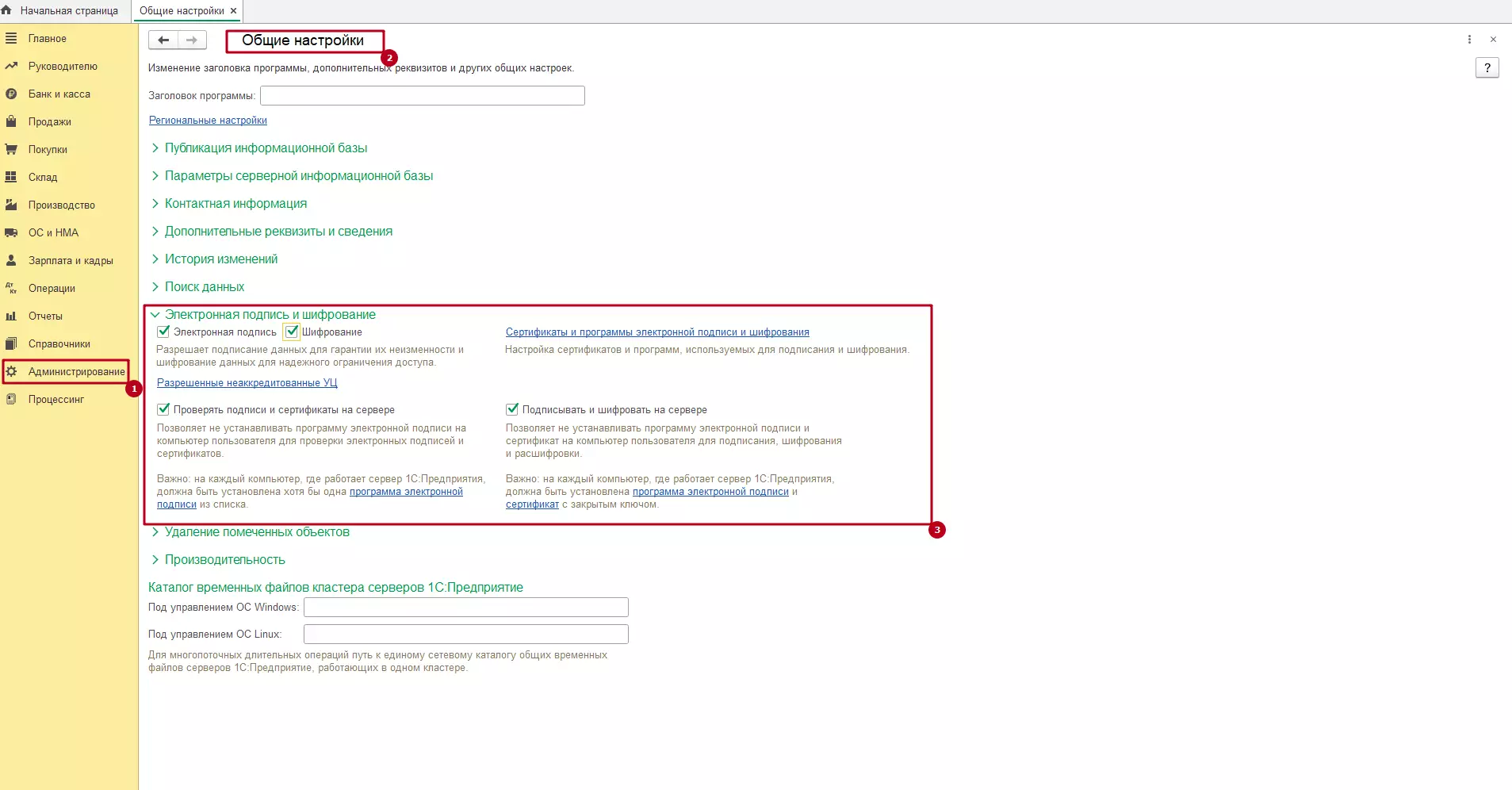Open Разрешенные неаккредитованные УЦ link
The width and height of the screenshot is (1512, 790).
pyautogui.click(x=247, y=383)
